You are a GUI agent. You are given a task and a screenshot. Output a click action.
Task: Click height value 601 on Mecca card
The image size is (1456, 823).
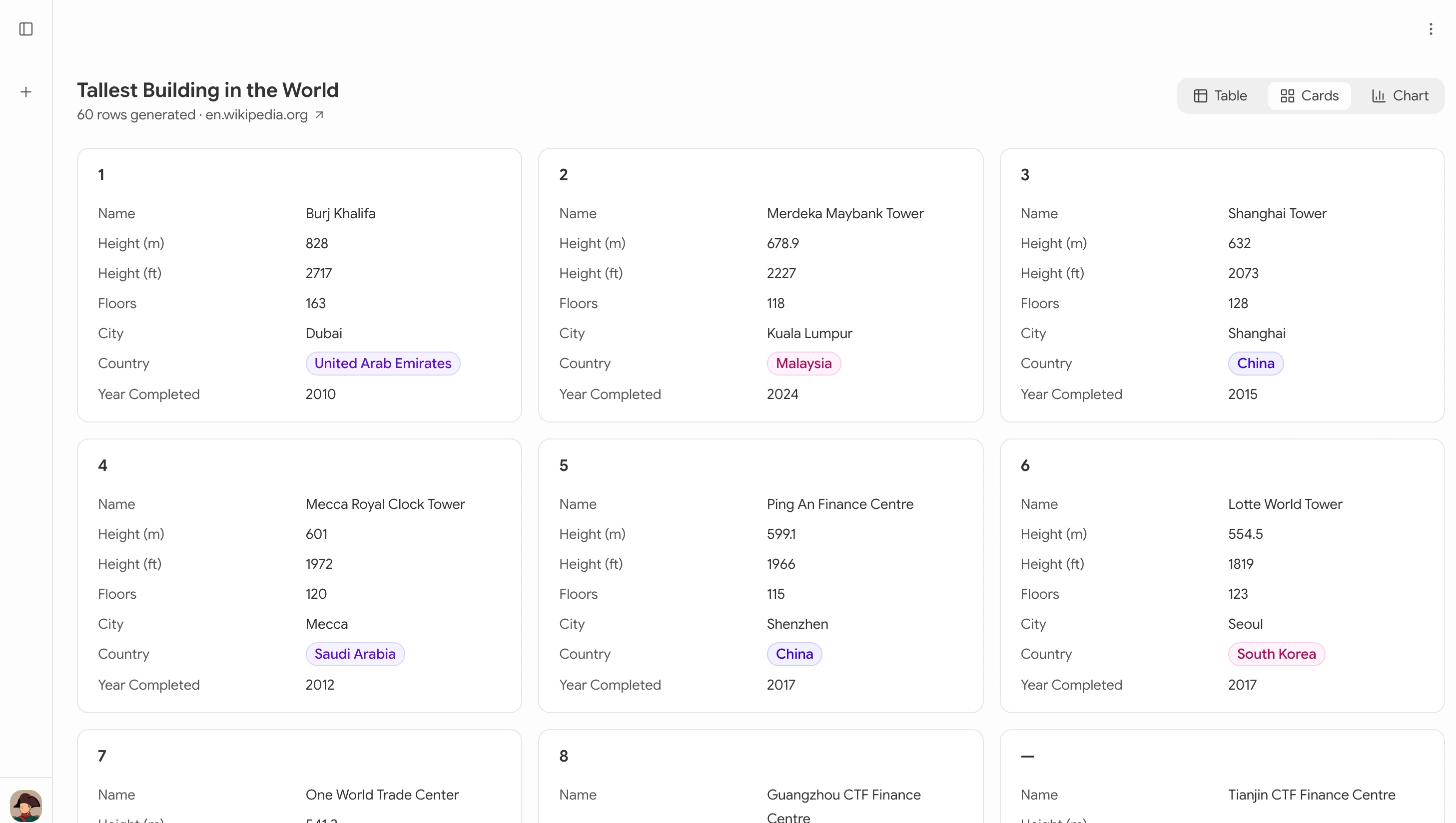pos(316,534)
